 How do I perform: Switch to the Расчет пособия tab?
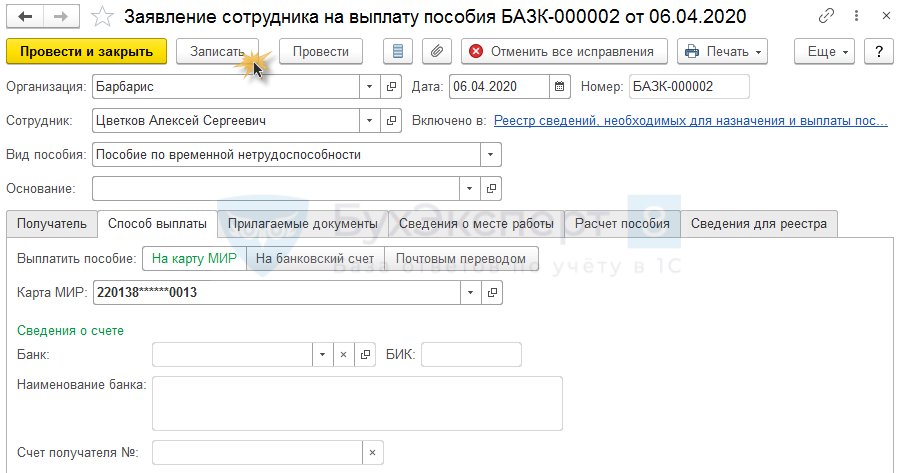click(622, 224)
